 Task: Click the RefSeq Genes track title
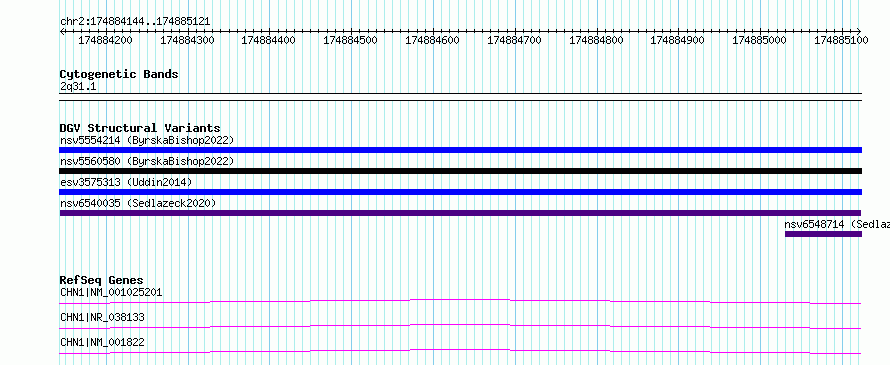(102, 280)
